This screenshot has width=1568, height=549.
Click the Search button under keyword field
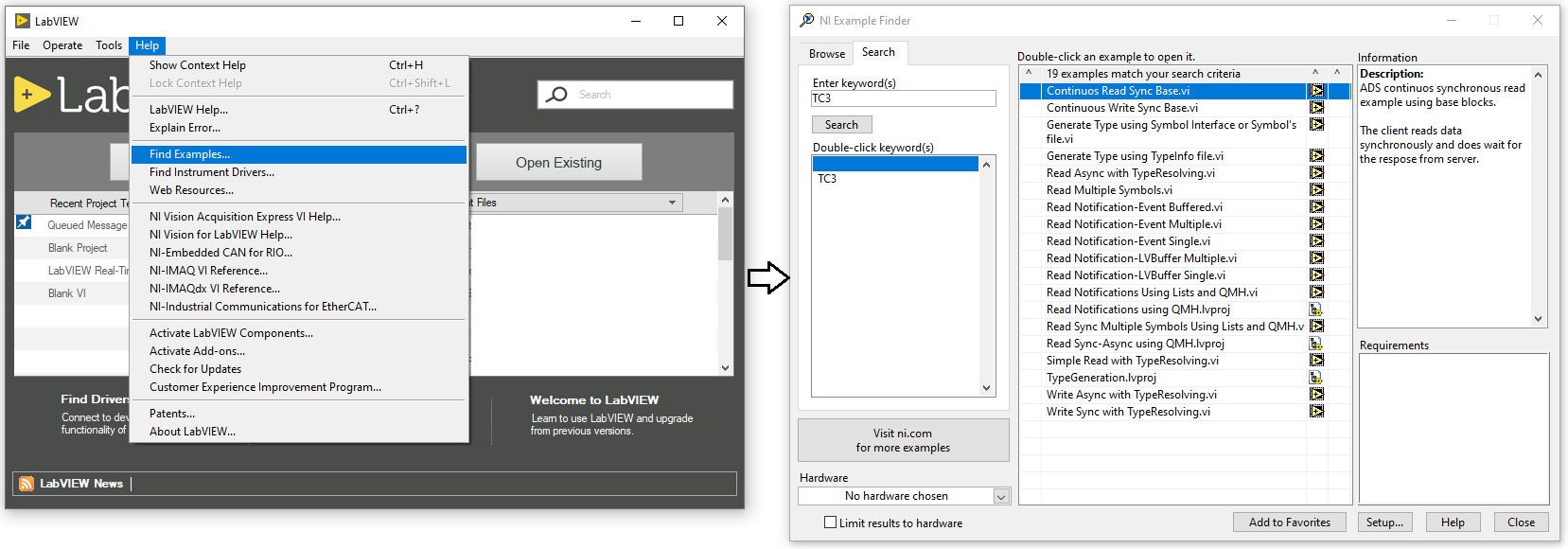[841, 125]
